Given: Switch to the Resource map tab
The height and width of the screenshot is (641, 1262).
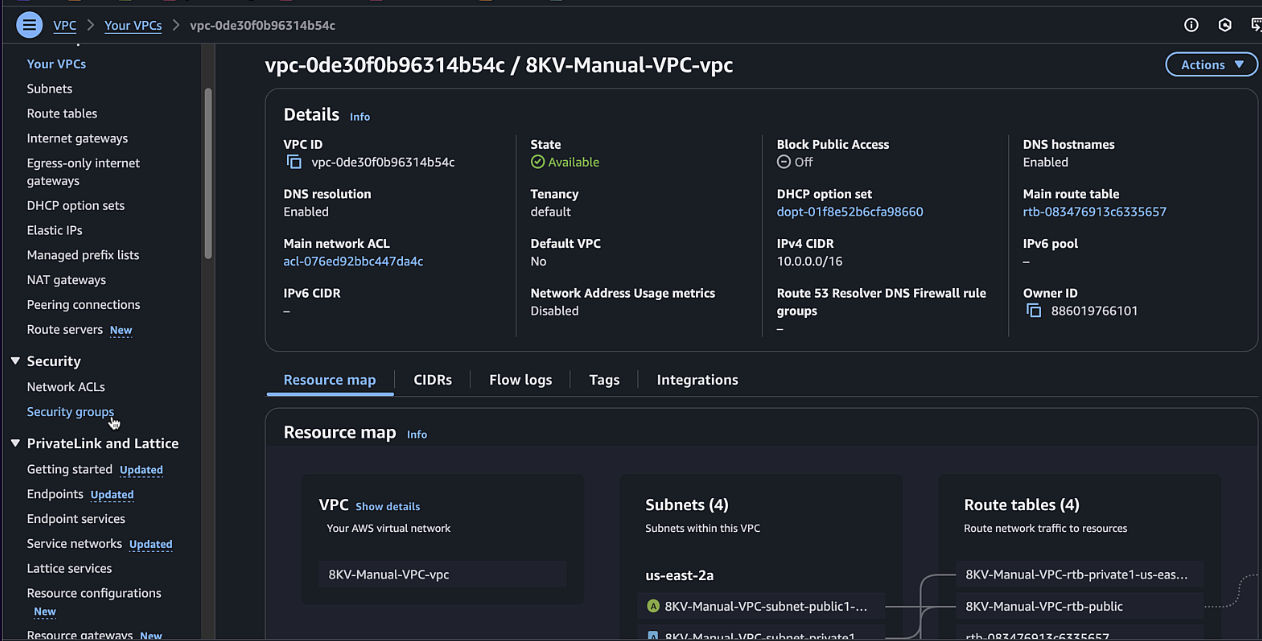Looking at the screenshot, I should [x=330, y=380].
